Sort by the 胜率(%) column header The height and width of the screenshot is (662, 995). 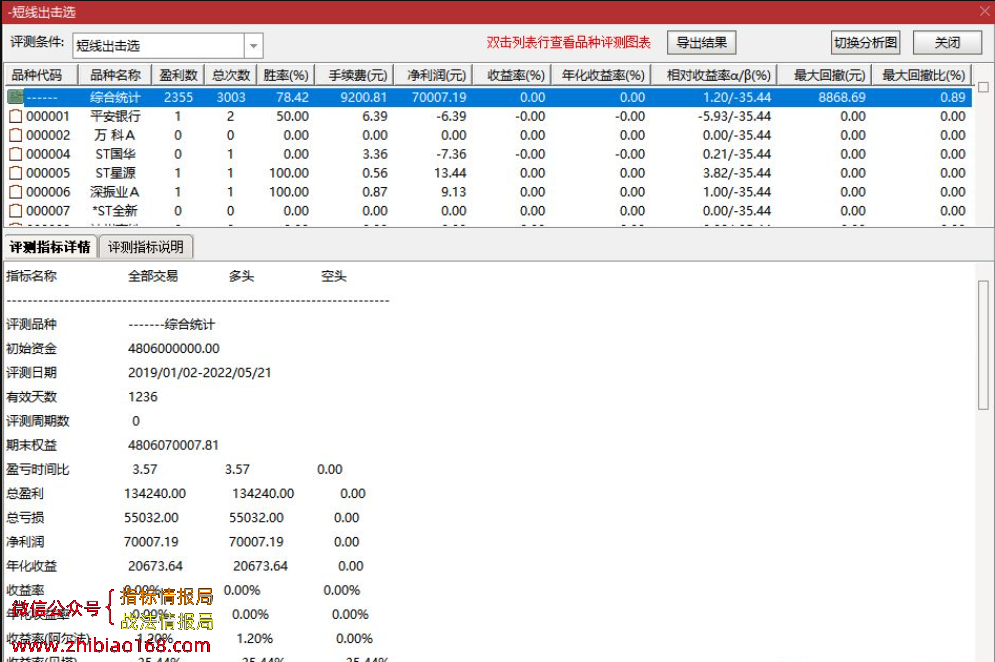click(286, 75)
